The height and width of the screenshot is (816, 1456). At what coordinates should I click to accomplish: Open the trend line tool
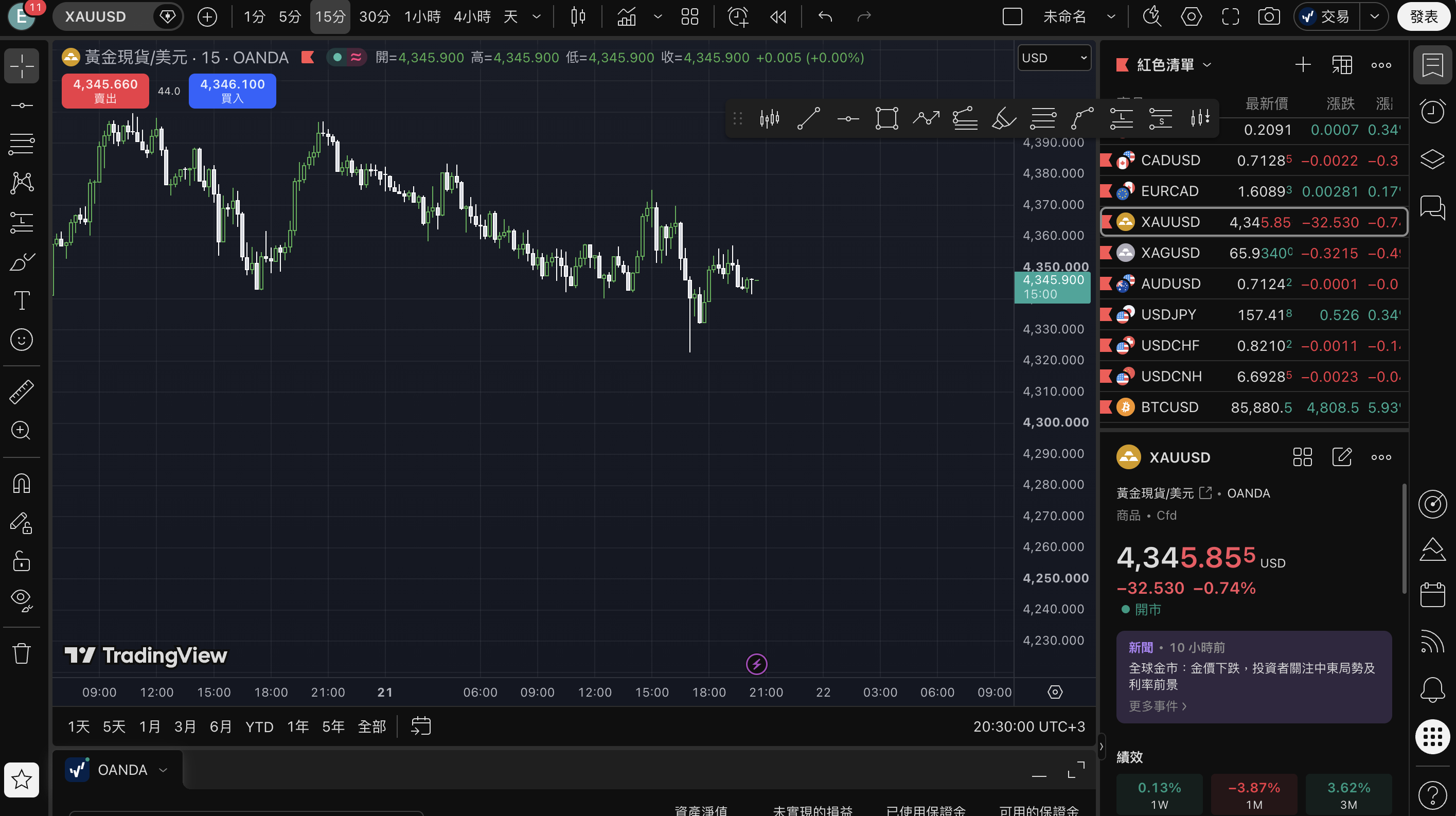coord(22,105)
